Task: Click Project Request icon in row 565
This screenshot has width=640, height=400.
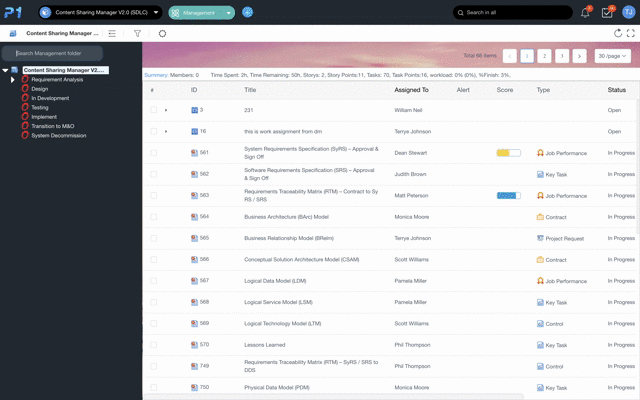Action: click(x=540, y=238)
